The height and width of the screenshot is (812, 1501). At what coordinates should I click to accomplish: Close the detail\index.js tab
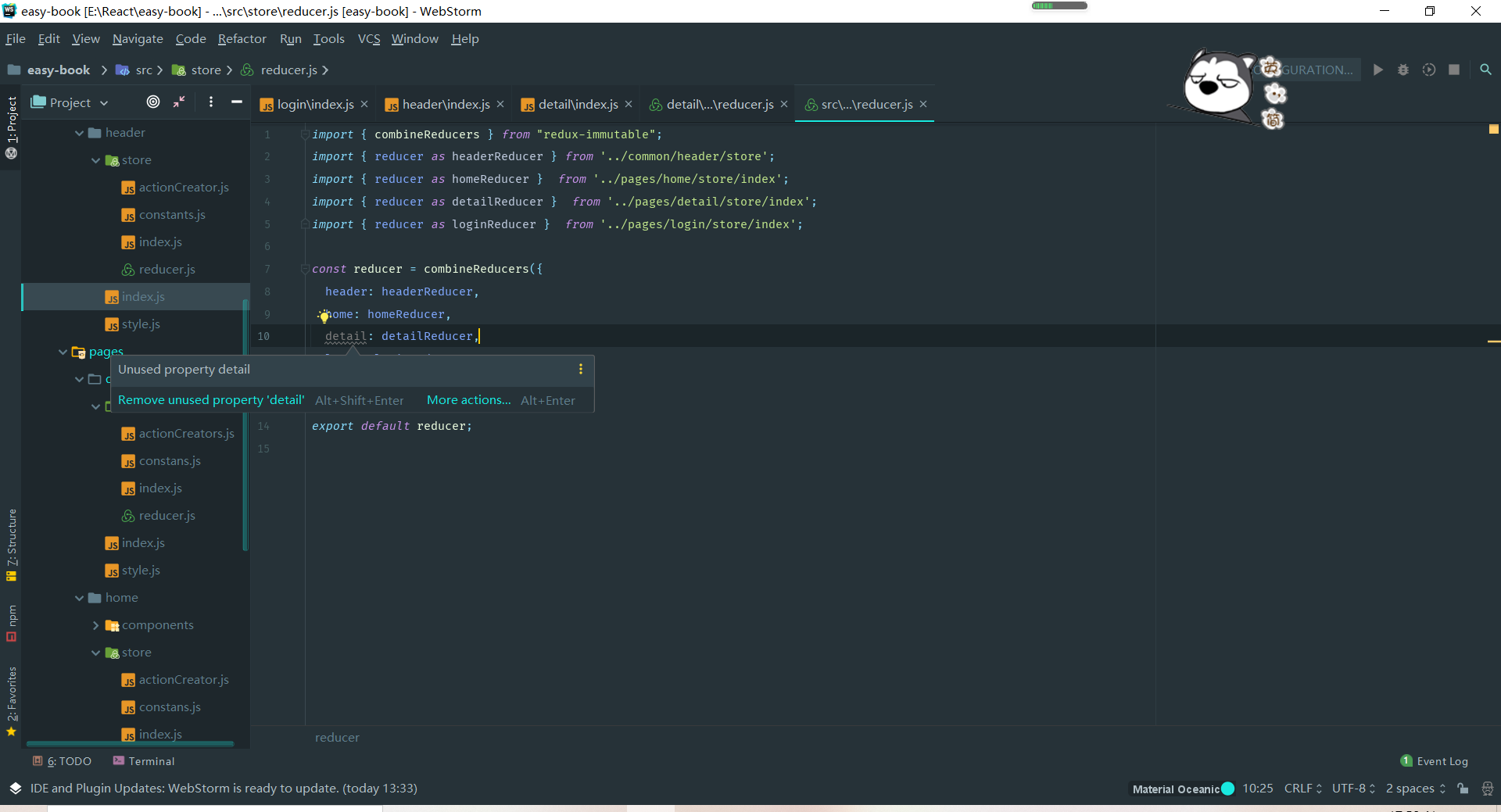pos(629,104)
